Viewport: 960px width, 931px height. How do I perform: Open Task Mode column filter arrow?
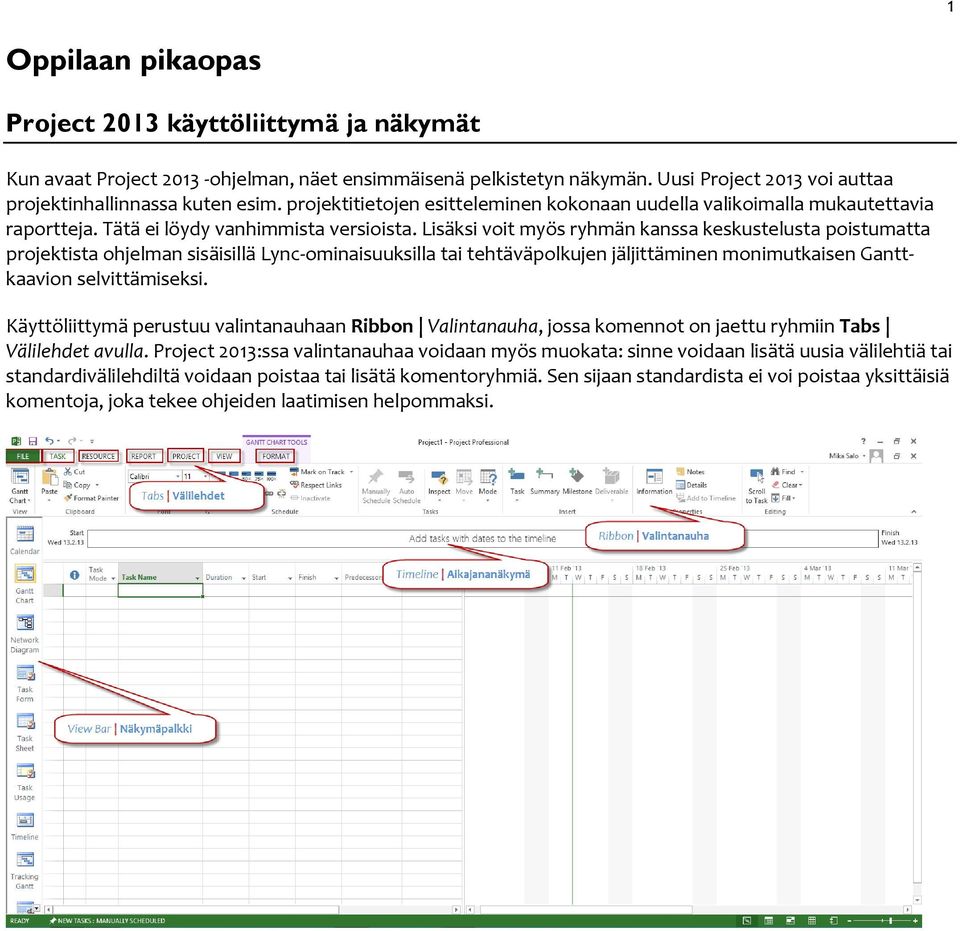pos(113,578)
